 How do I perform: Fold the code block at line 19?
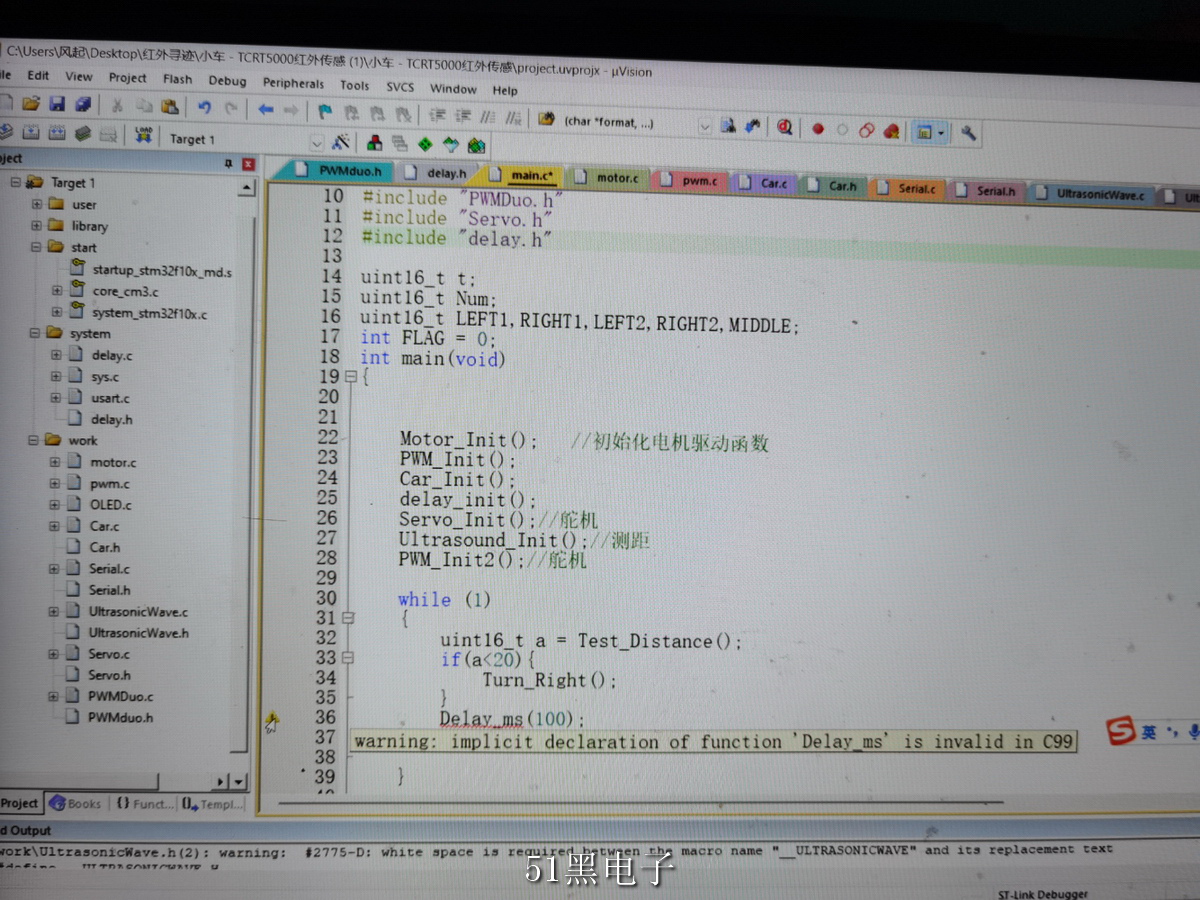click(x=350, y=377)
